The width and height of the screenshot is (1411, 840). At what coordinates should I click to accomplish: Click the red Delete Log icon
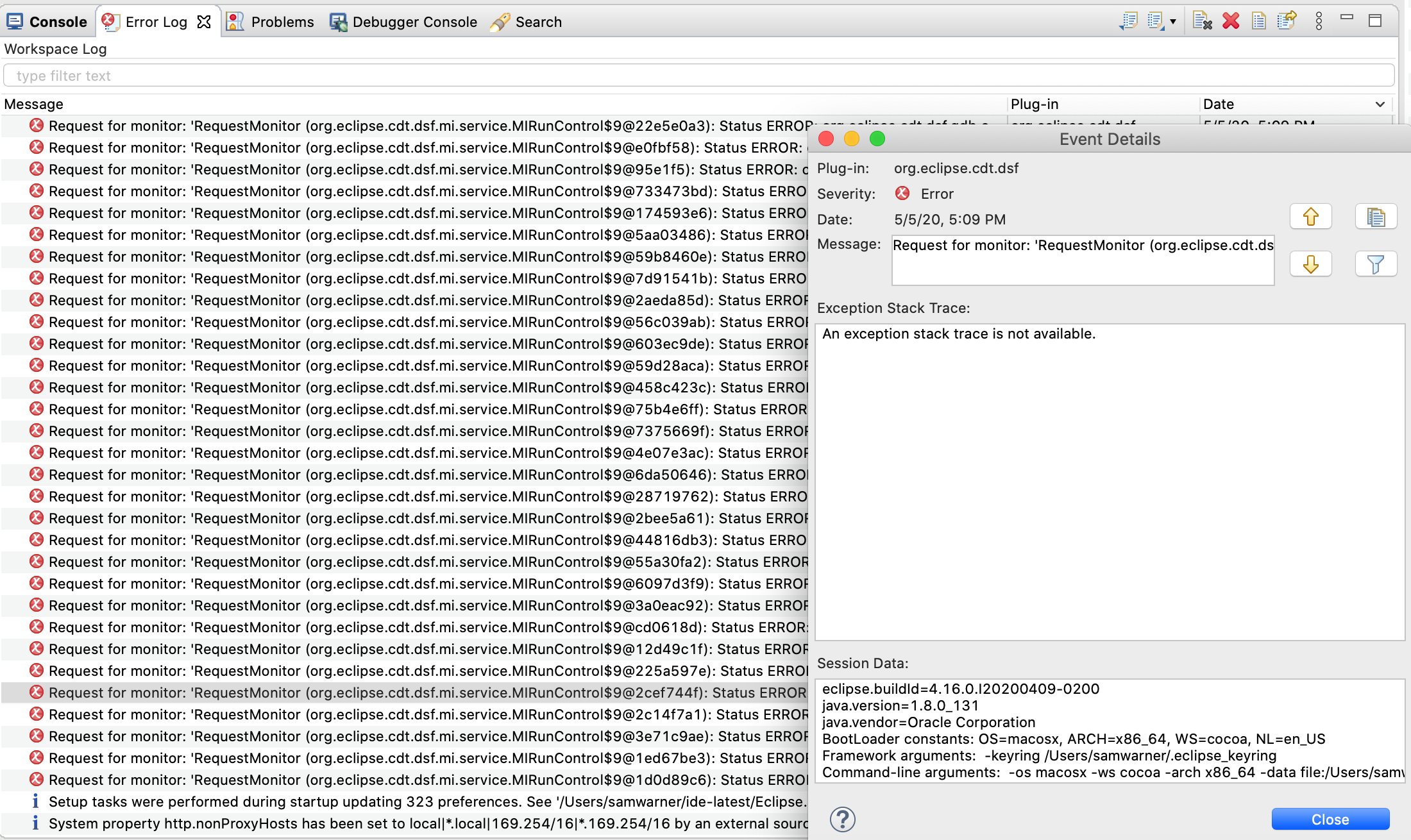pyautogui.click(x=1231, y=21)
